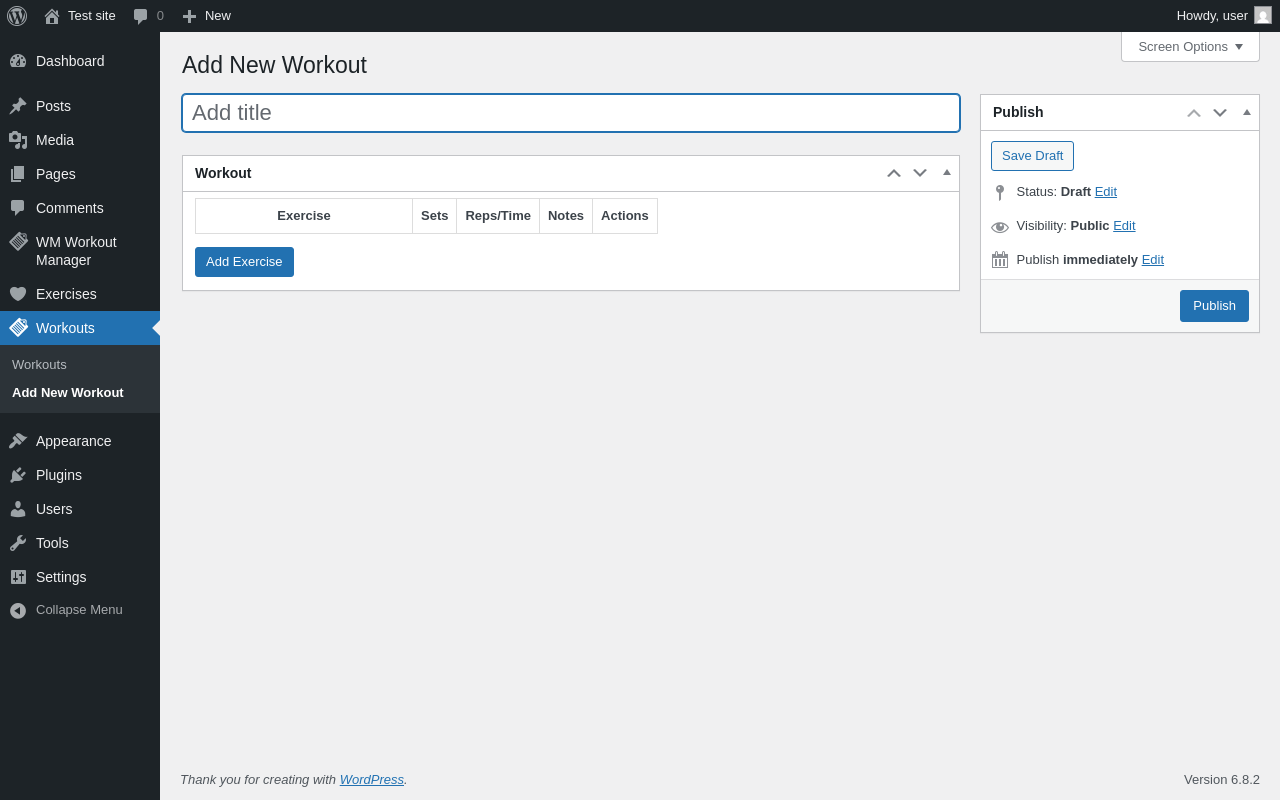Click the Save Draft button

(x=1032, y=156)
